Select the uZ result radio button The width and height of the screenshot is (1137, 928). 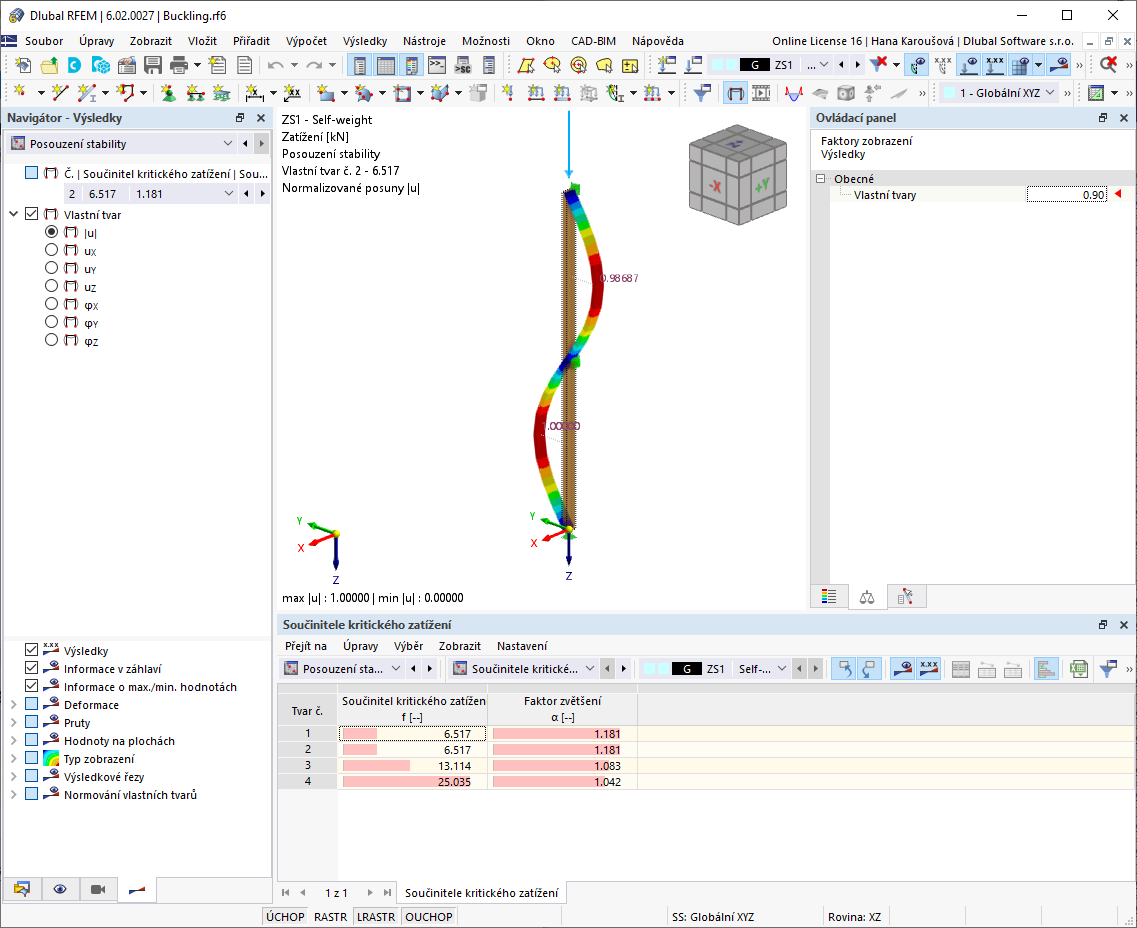(x=50, y=286)
